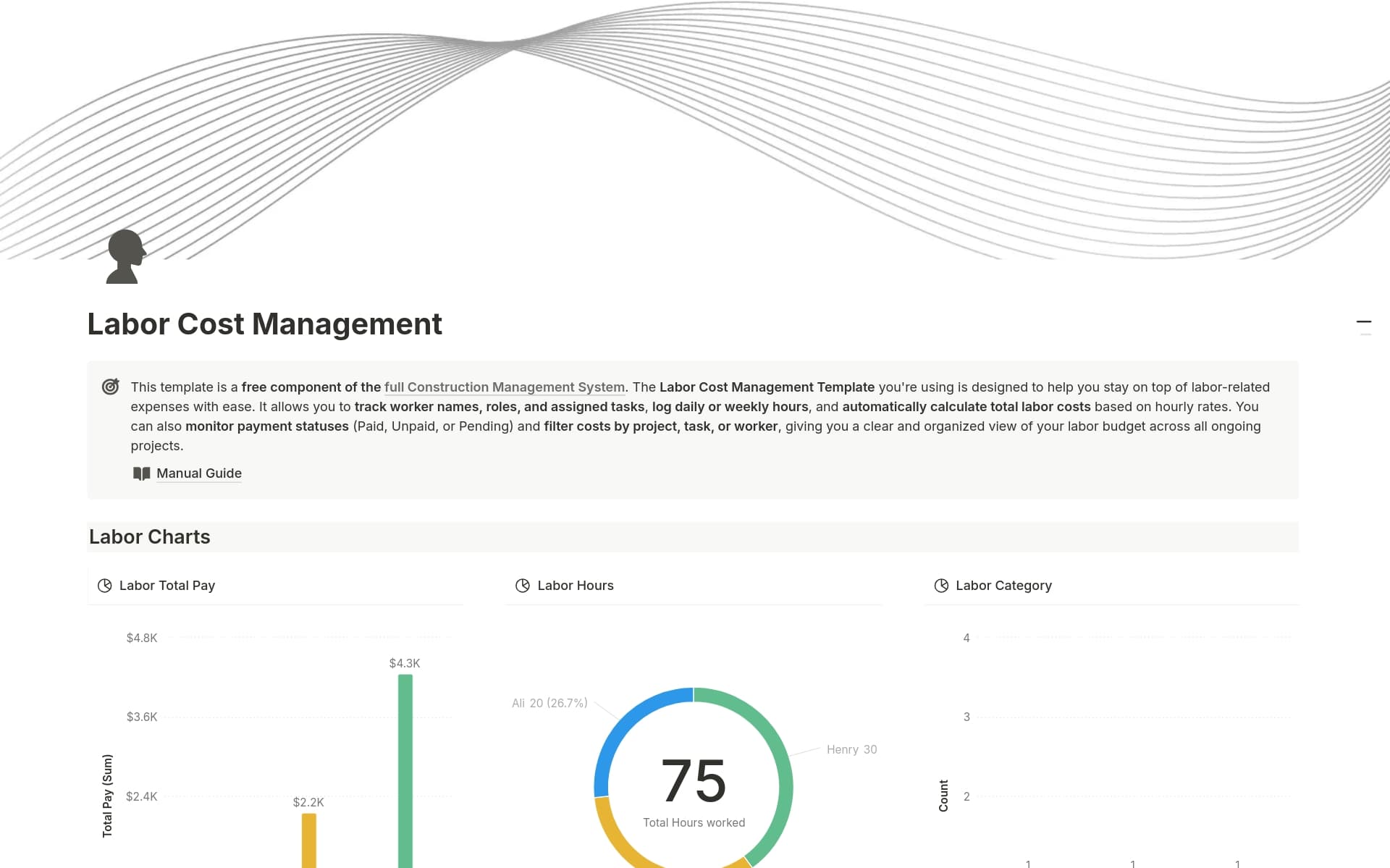Open the full Construction Management System link
Viewport: 1390px width, 868px height.
[x=505, y=387]
